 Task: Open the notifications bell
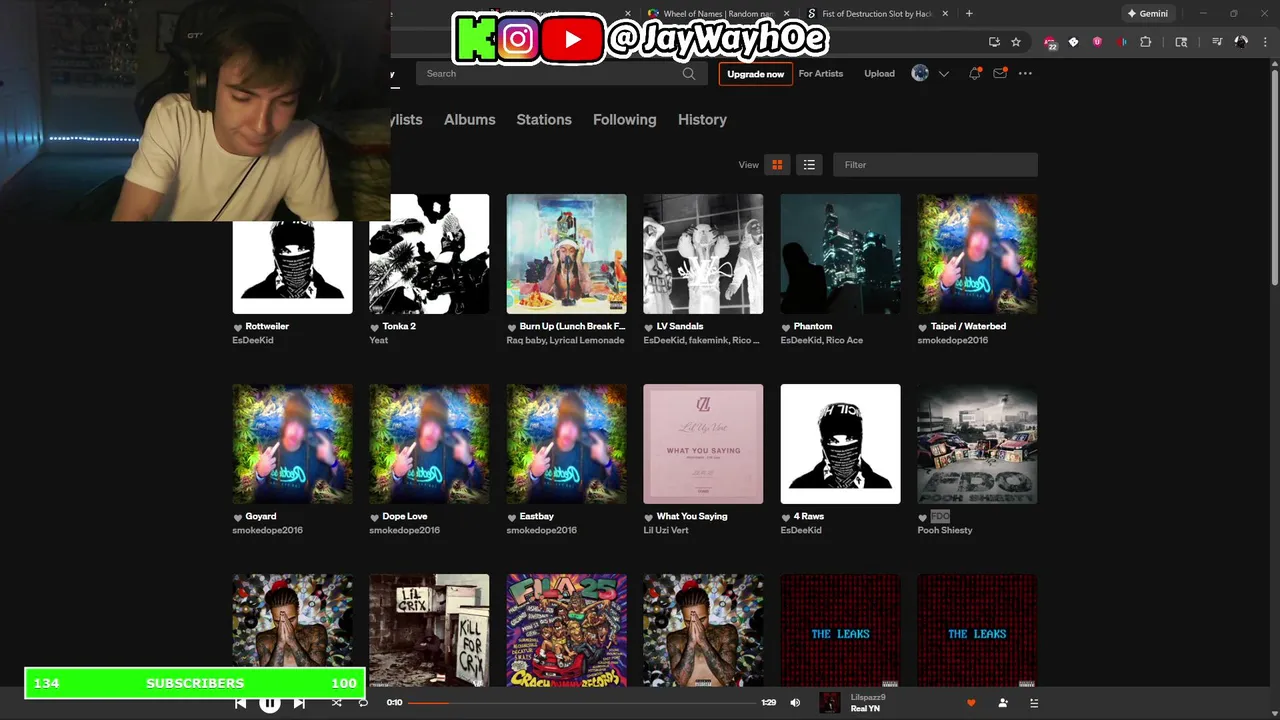click(x=974, y=73)
